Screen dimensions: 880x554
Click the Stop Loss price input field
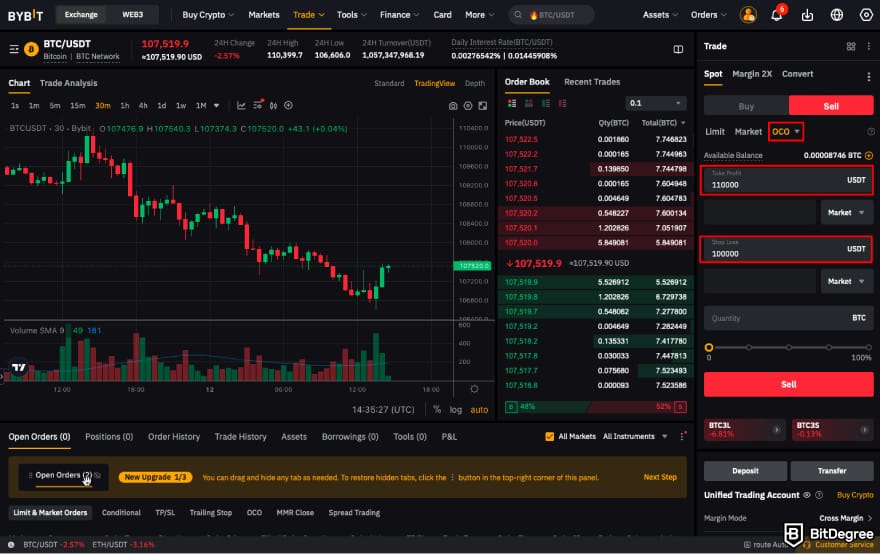point(787,249)
